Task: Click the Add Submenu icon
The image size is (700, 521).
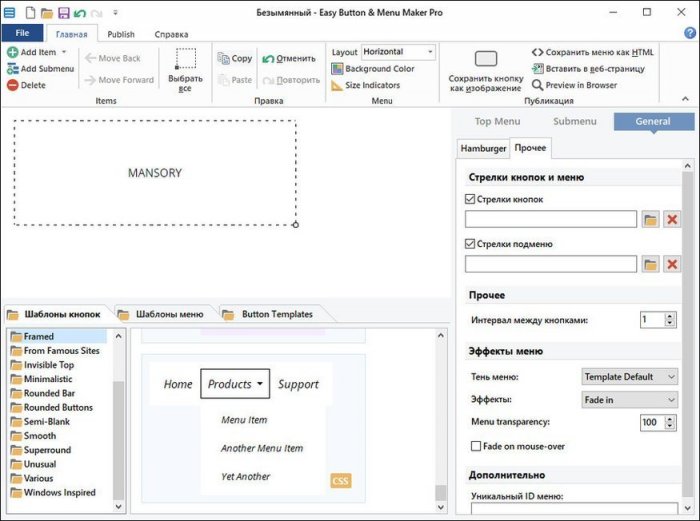Action: (12, 68)
